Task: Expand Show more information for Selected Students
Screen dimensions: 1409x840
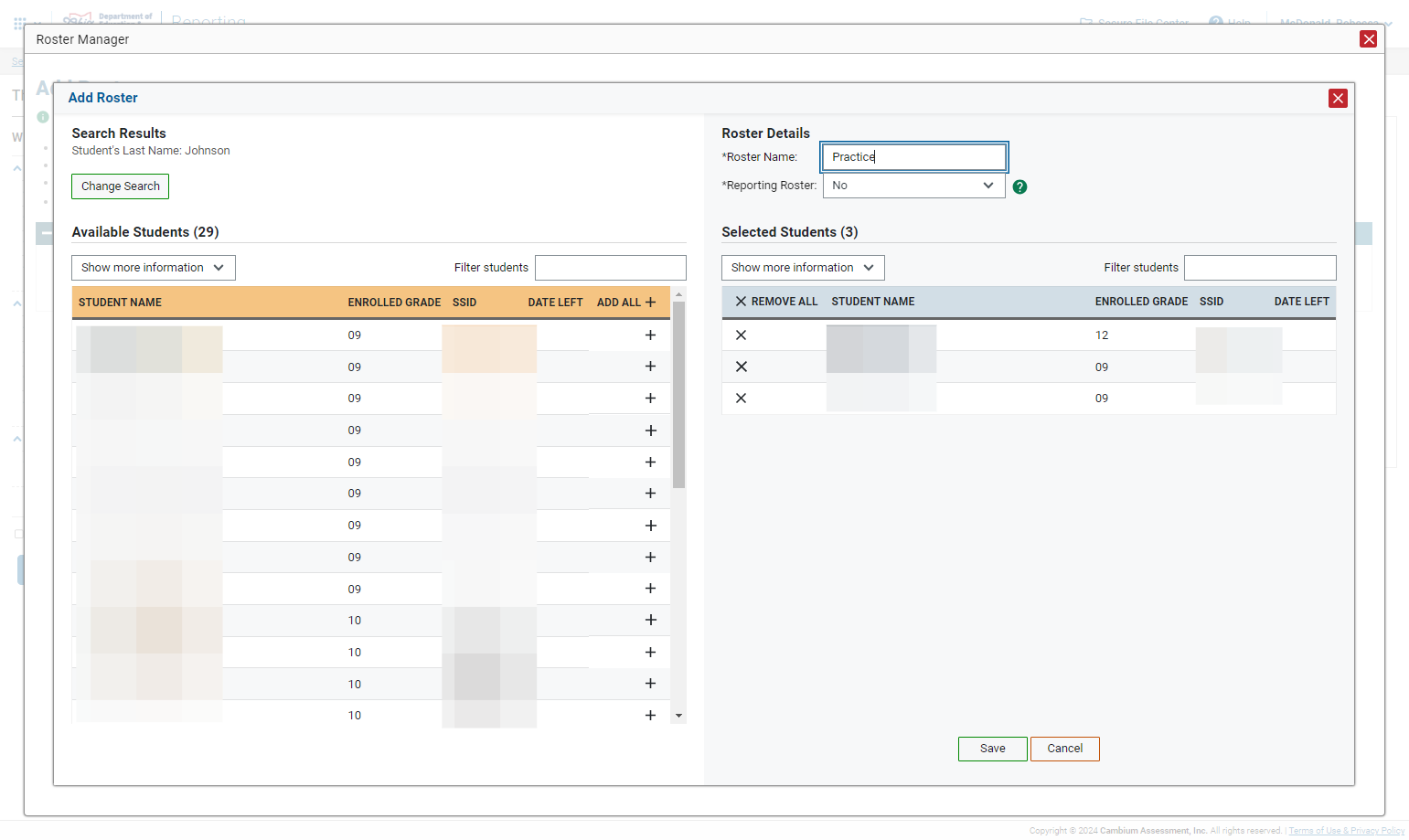Action: 803,268
